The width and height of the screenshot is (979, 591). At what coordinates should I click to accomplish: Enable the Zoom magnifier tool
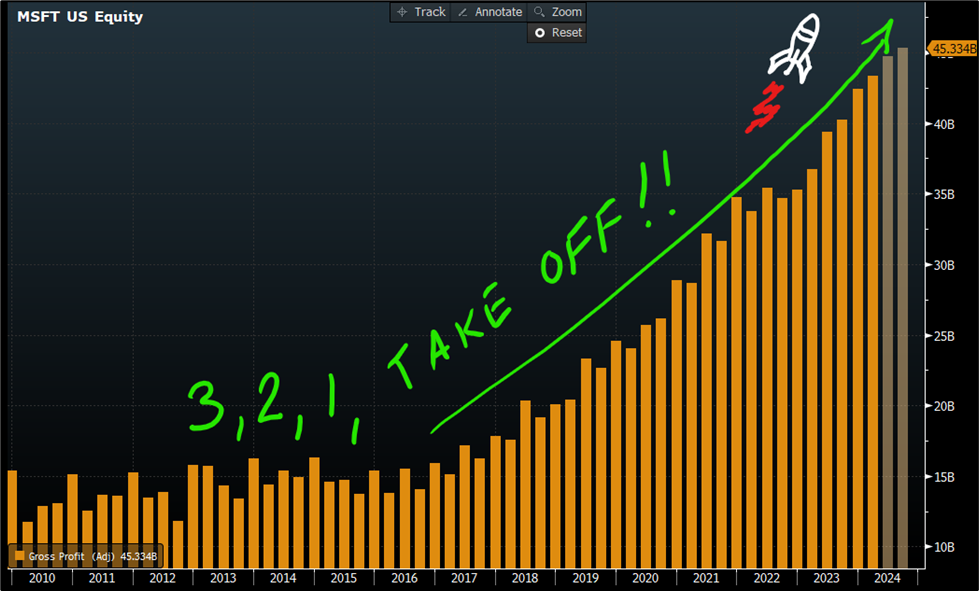(557, 12)
